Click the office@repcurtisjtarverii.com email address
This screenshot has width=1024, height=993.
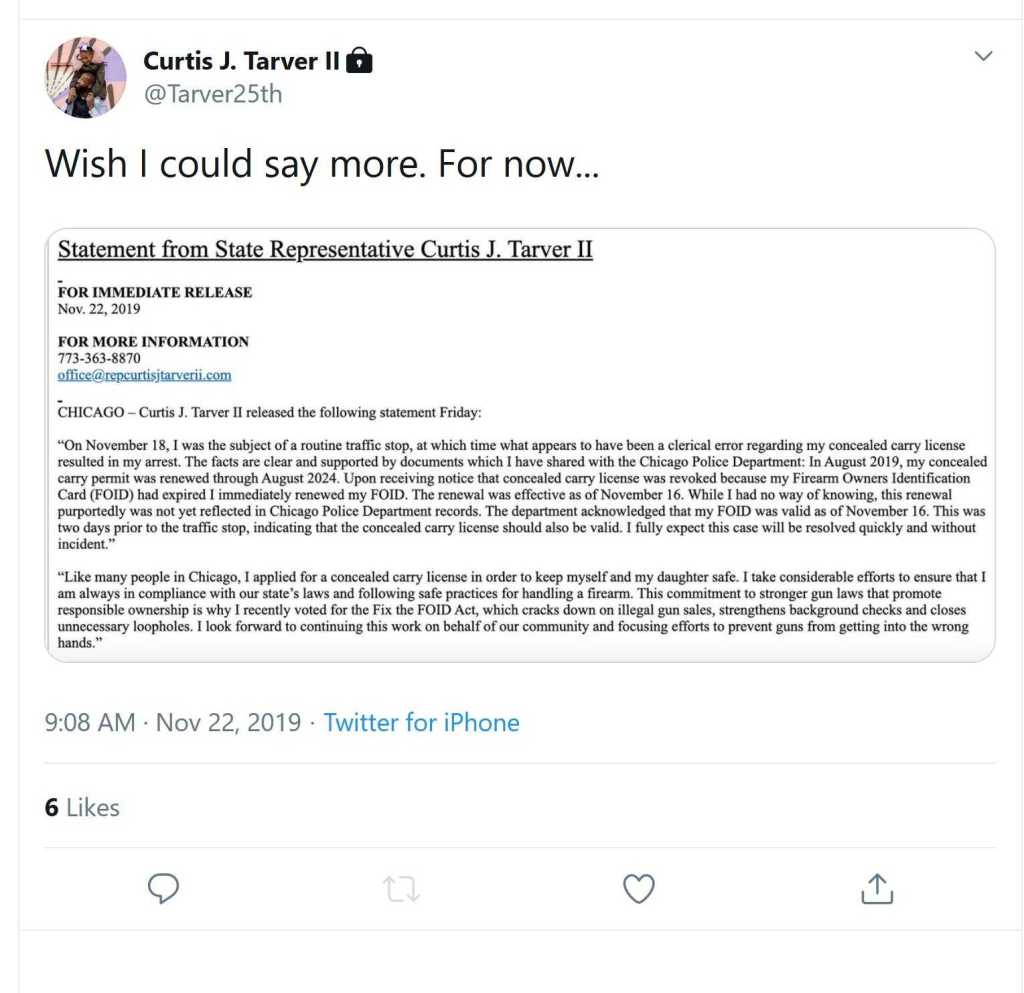[x=144, y=375]
